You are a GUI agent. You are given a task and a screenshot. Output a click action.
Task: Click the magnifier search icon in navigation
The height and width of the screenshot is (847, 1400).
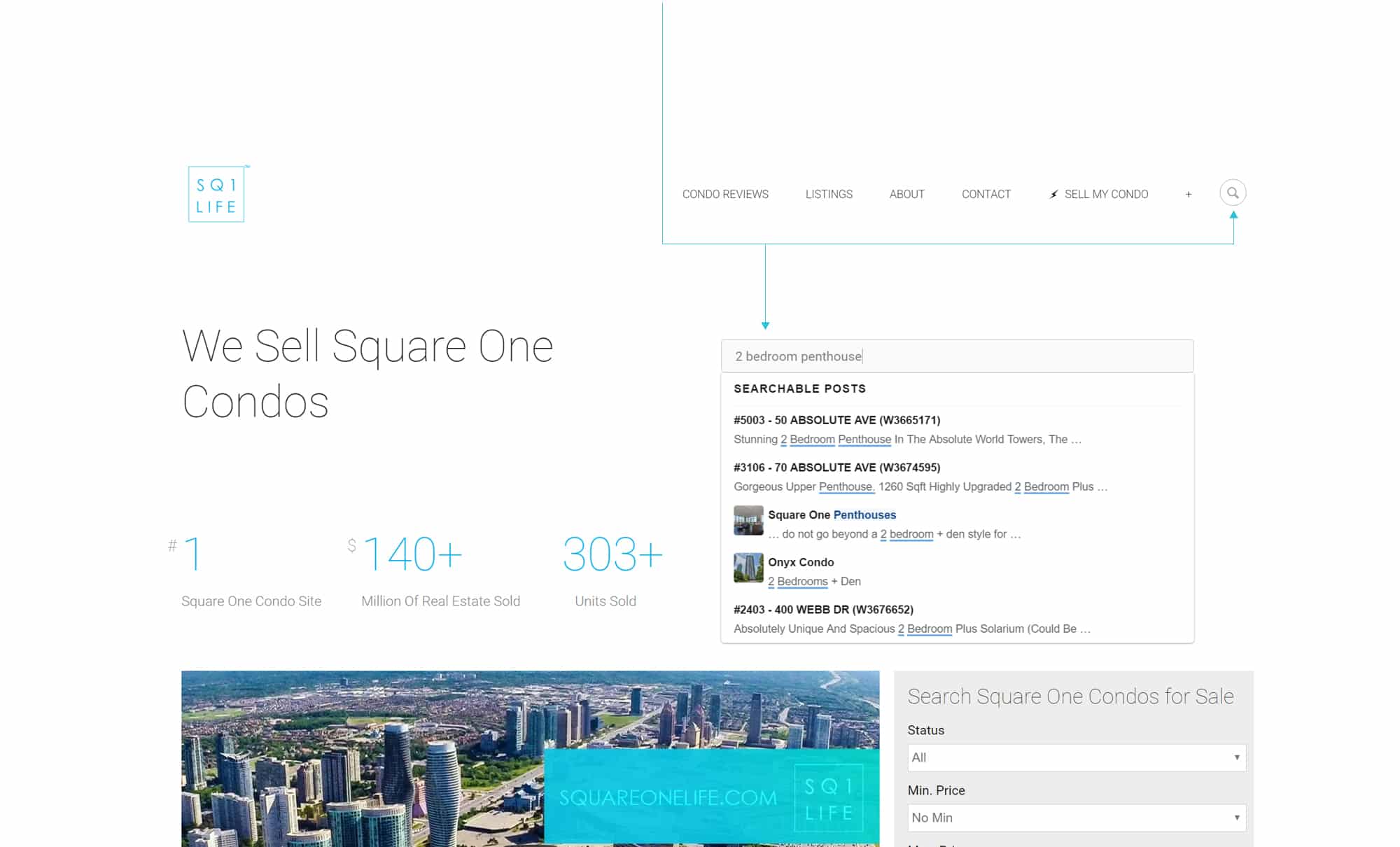pos(1233,192)
